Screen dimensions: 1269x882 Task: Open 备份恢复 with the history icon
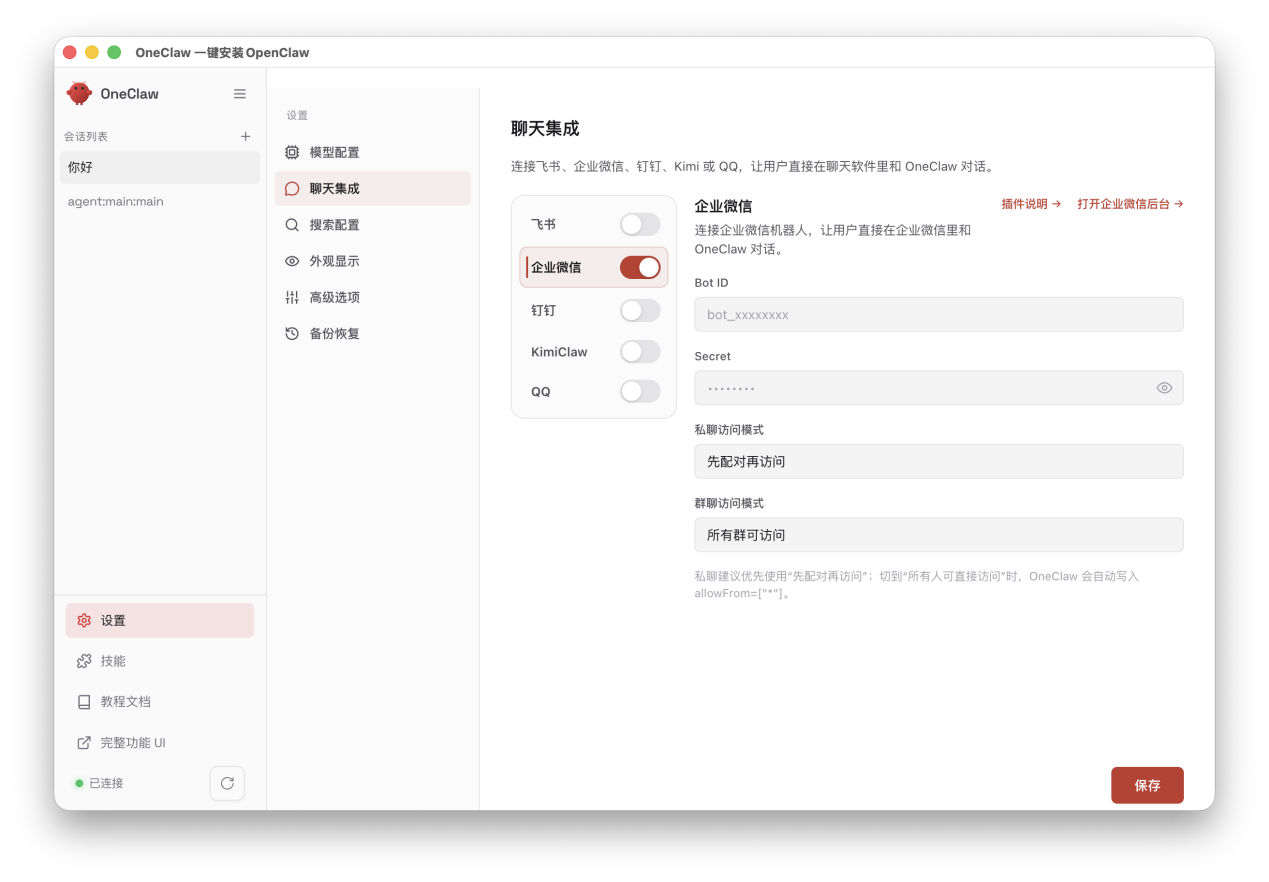point(290,333)
